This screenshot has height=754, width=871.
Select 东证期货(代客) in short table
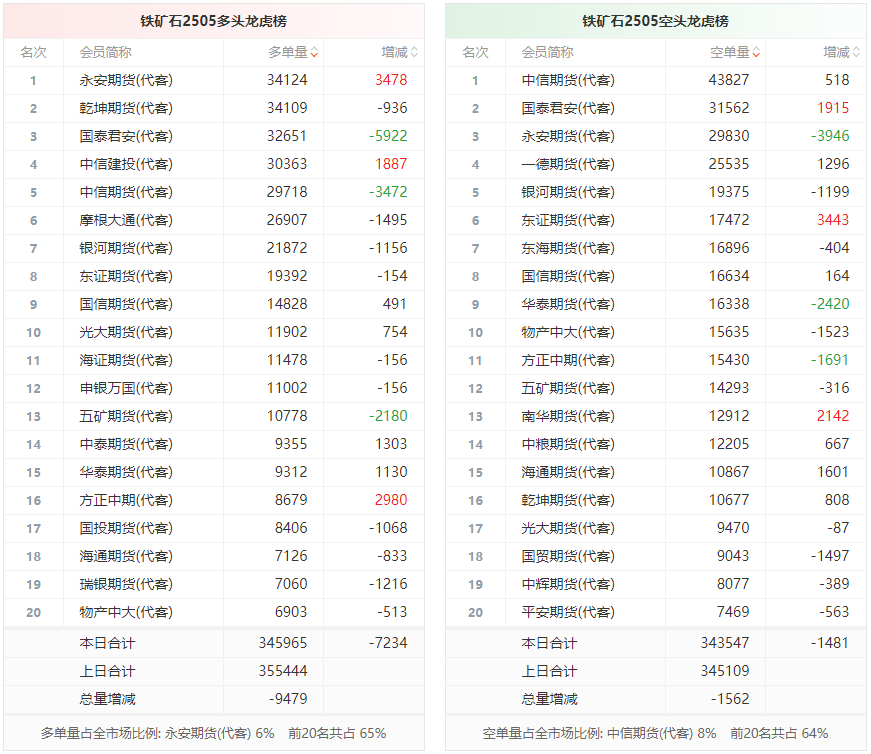click(x=568, y=221)
